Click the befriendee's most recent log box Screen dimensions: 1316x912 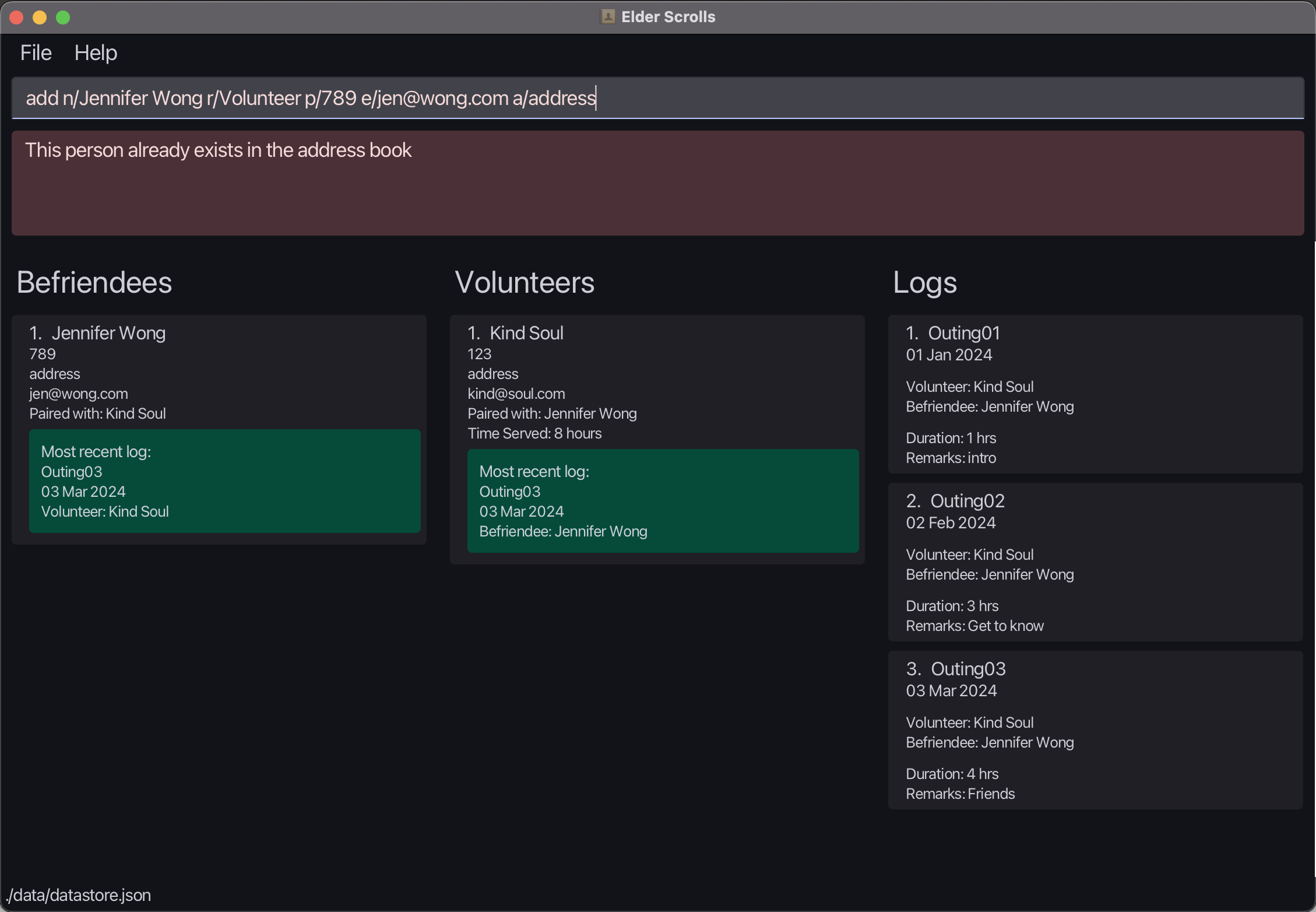pyautogui.click(x=224, y=481)
